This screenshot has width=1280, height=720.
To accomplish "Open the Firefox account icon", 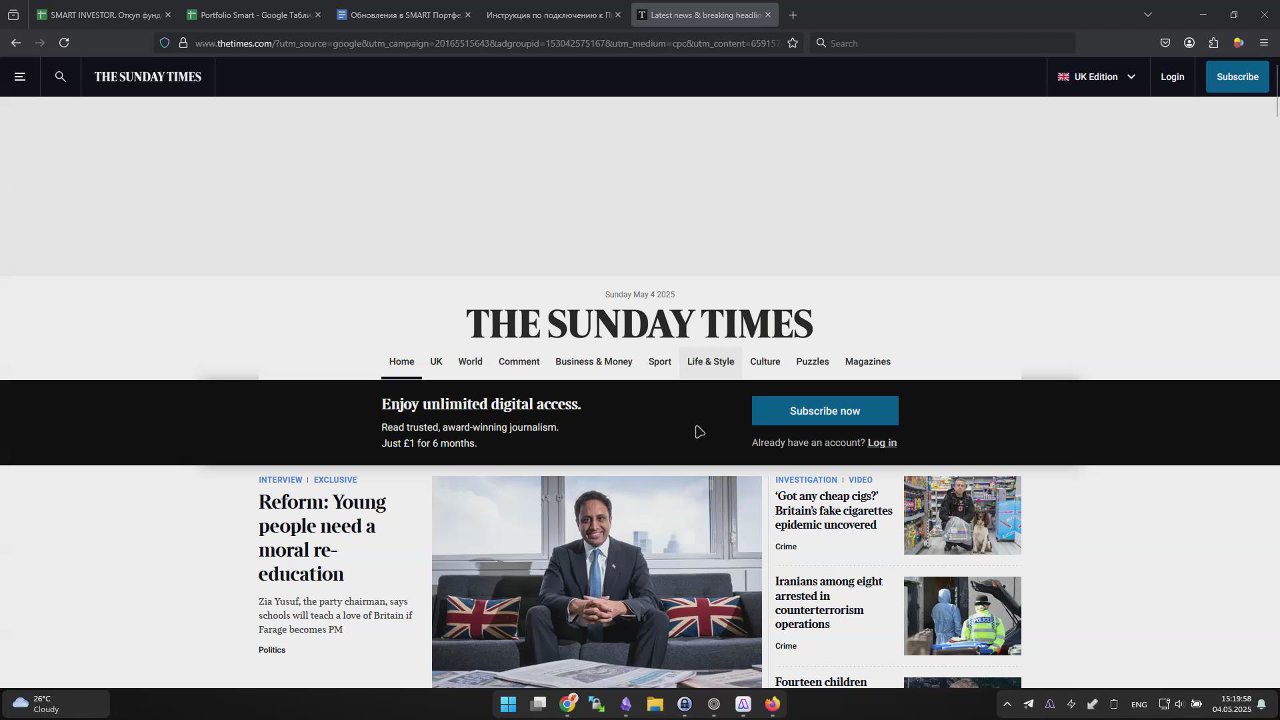I will (x=1189, y=43).
